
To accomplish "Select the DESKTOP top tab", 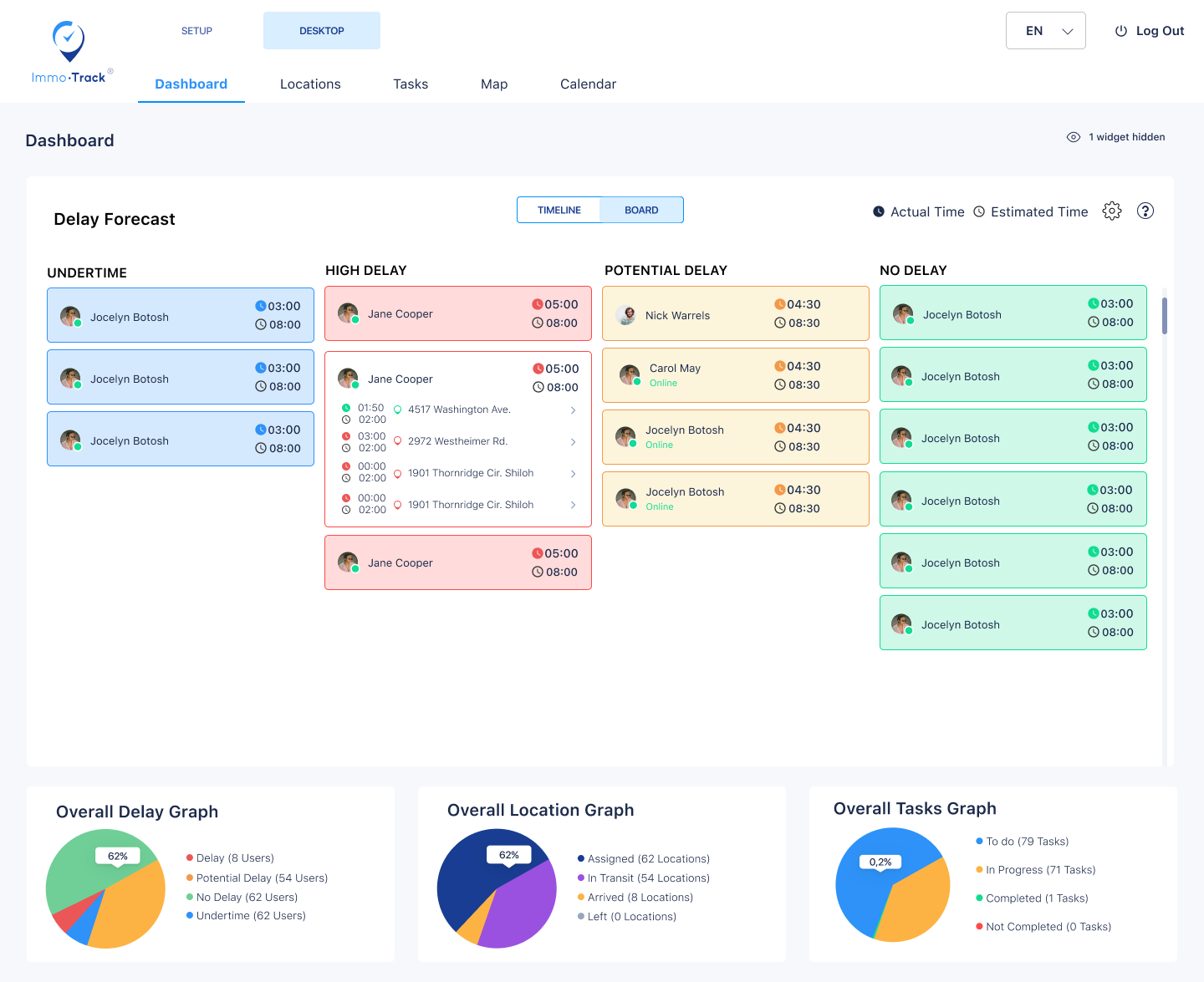I will point(322,31).
